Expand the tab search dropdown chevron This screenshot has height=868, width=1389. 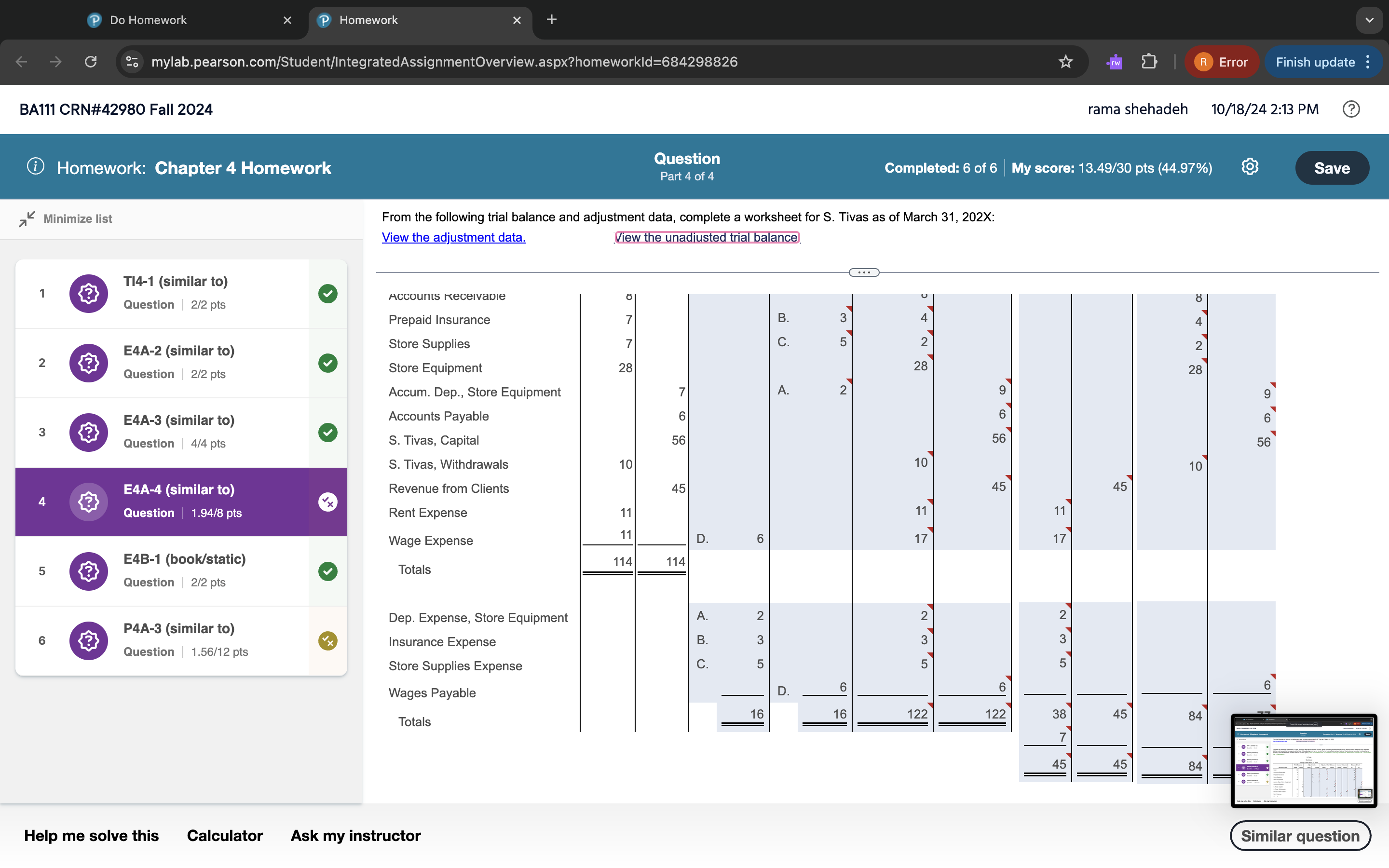click(x=1370, y=20)
